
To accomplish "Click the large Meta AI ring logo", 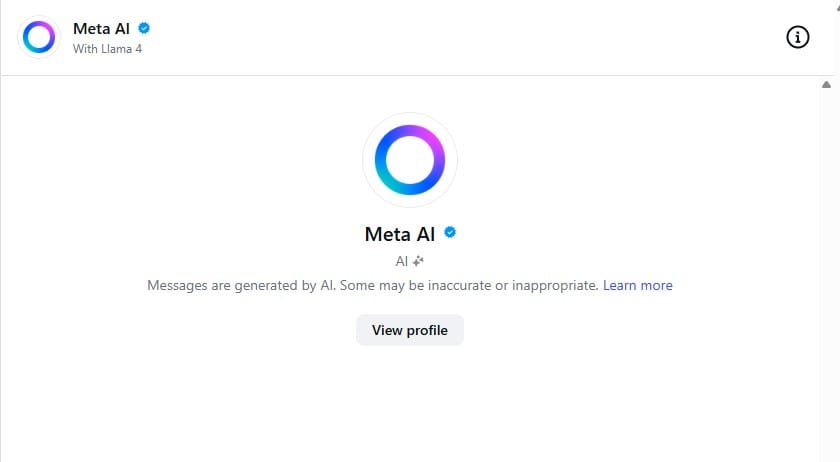I will pos(410,160).
